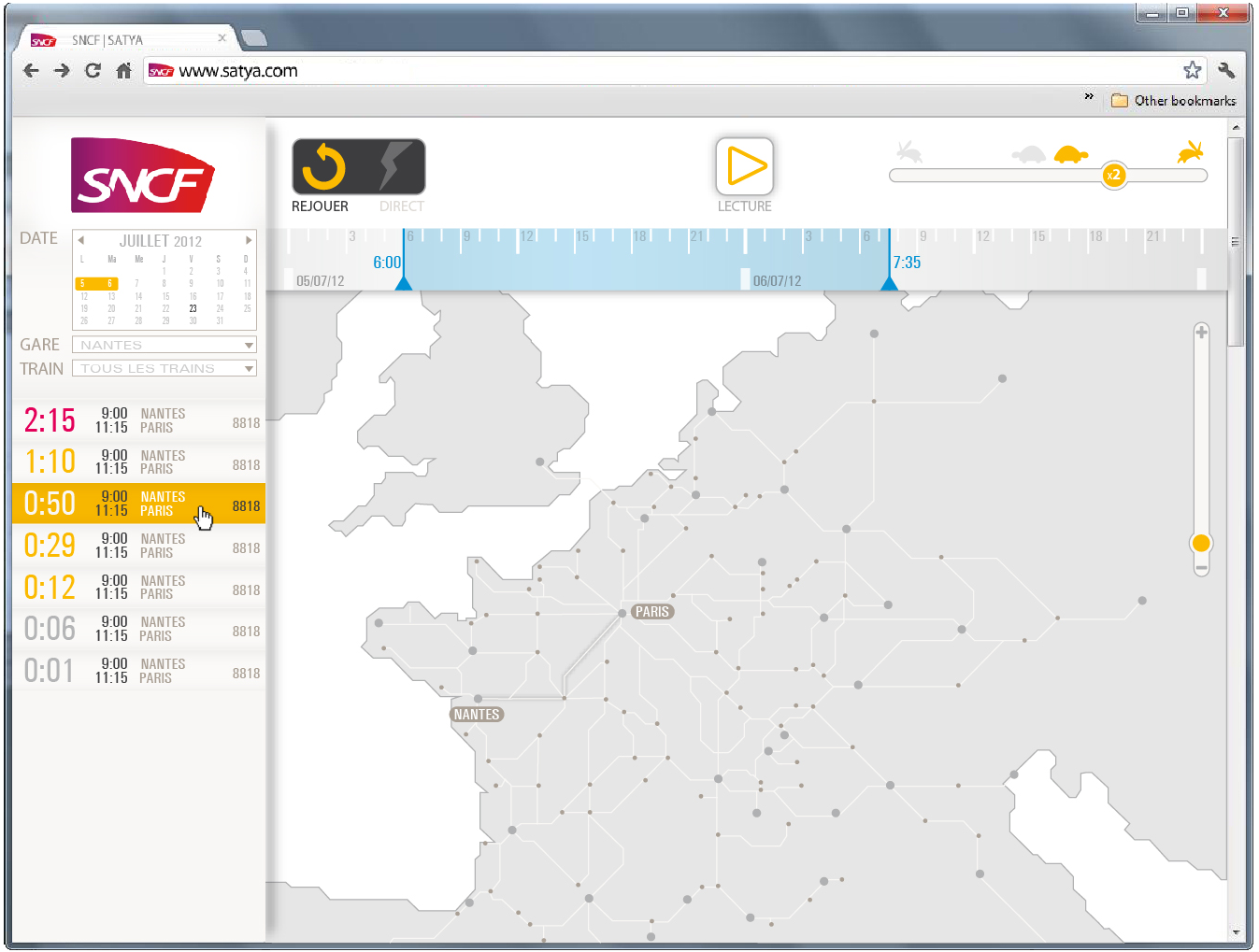The image size is (1259, 952).
Task: Click the Nantes label on map
Action: [477, 715]
